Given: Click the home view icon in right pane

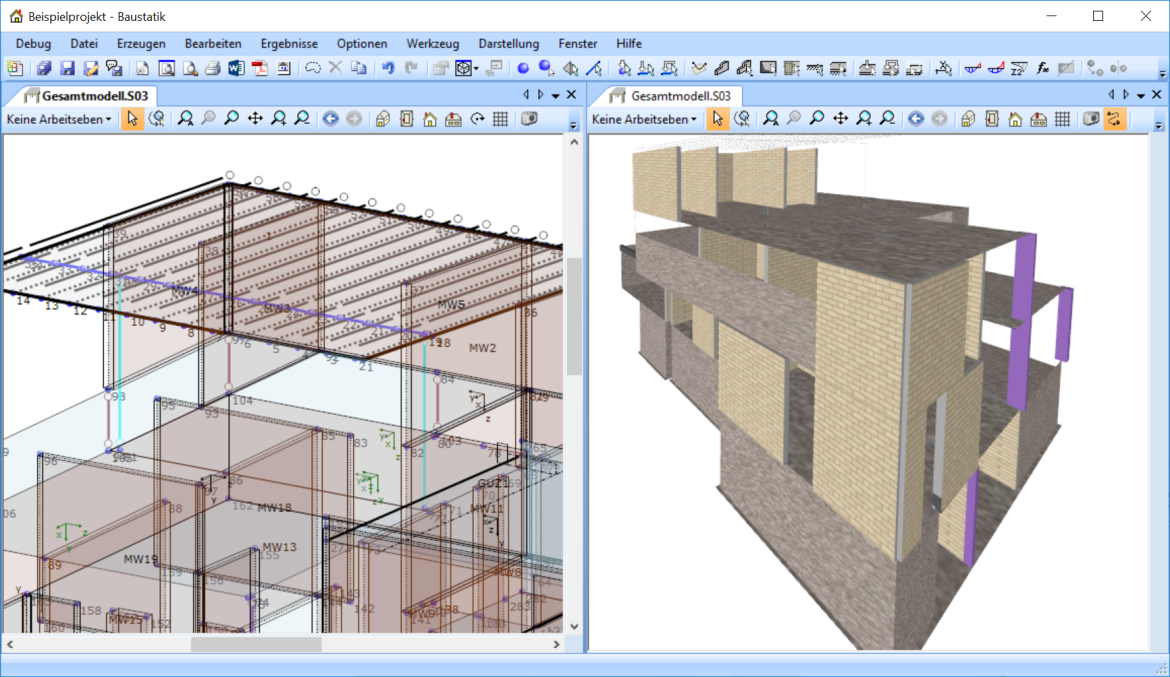Looking at the screenshot, I should coord(1015,119).
